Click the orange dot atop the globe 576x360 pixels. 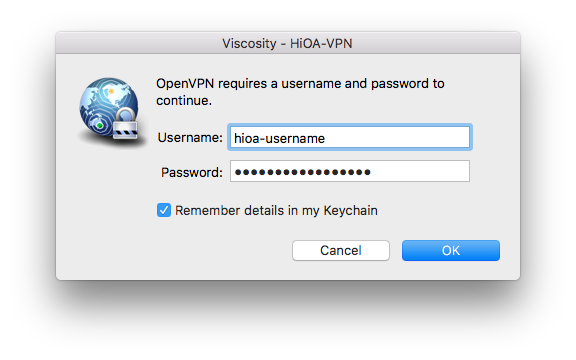tap(111, 91)
